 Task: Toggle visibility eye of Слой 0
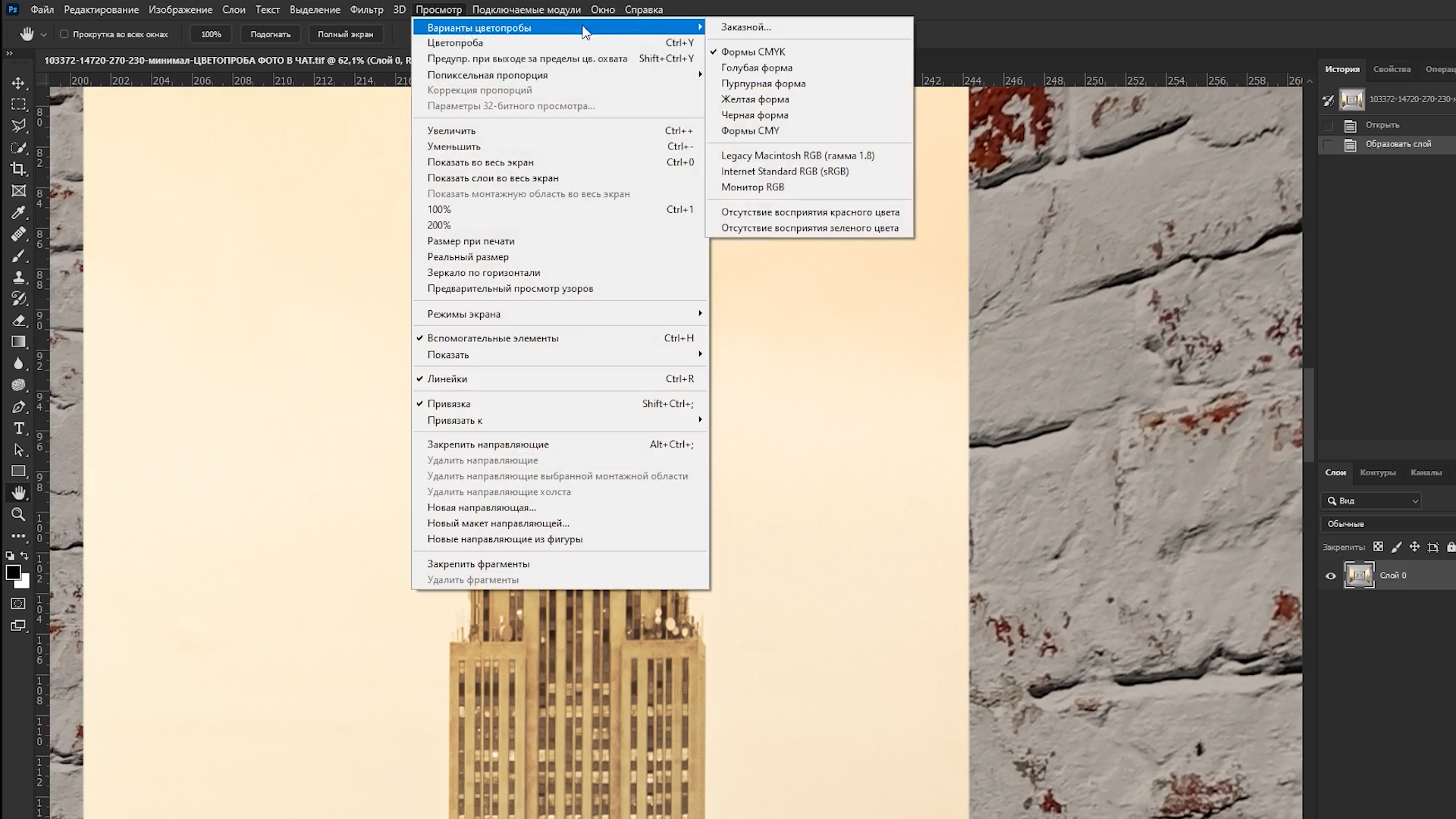1331,576
